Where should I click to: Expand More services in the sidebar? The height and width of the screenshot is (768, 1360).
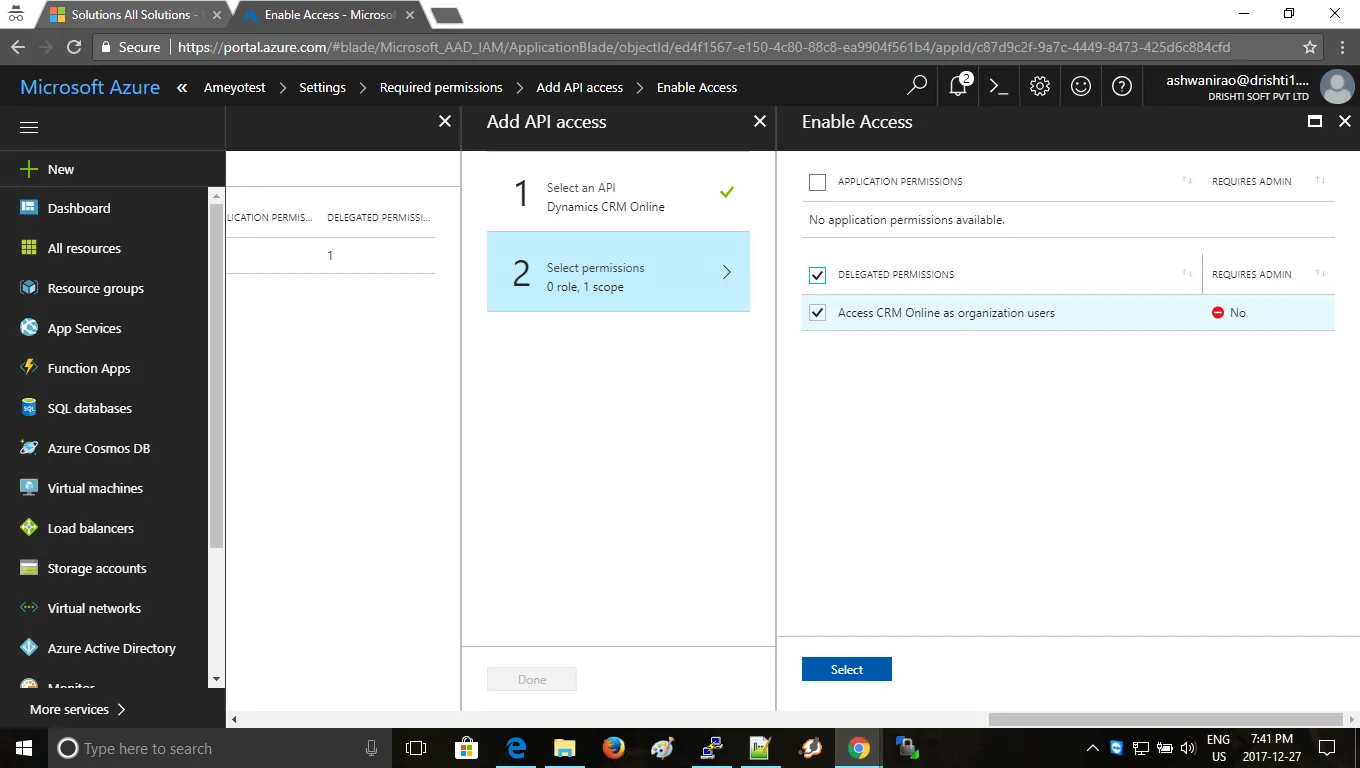78,709
